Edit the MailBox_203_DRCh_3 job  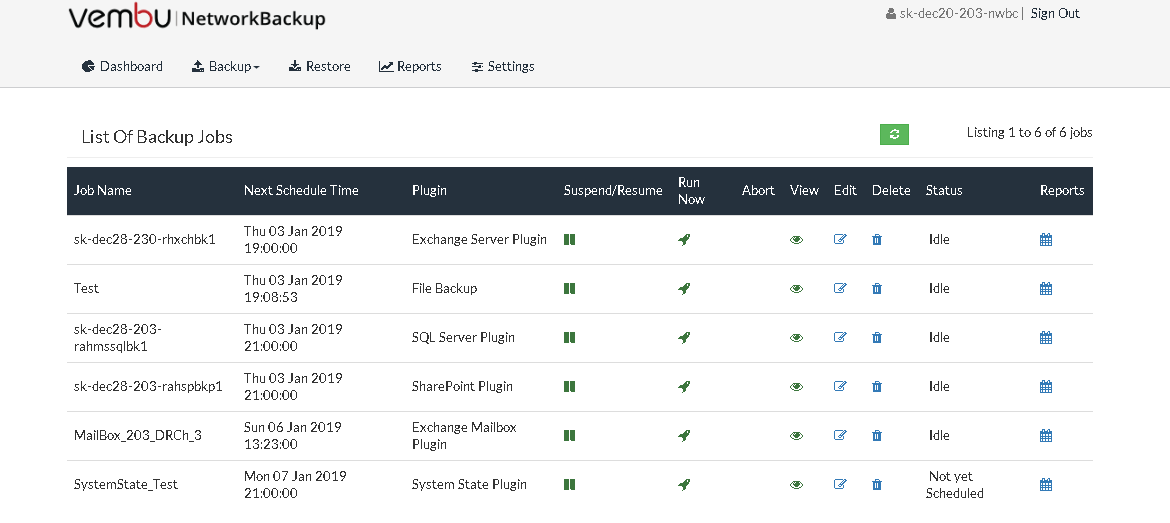pyautogui.click(x=840, y=435)
